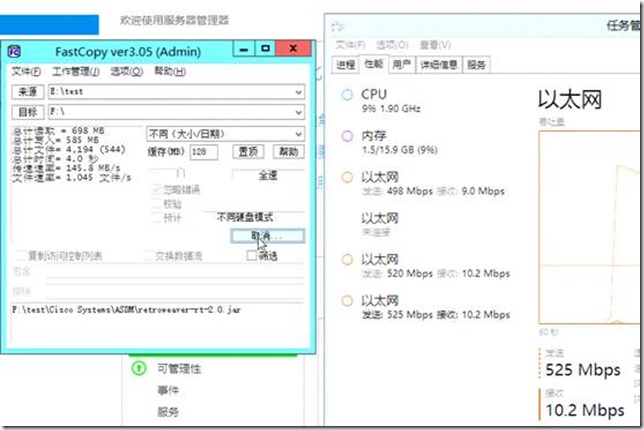This screenshot has height=430, width=644.
Task: Click the CPU circle icon in Task Manager
Action: tap(347, 95)
